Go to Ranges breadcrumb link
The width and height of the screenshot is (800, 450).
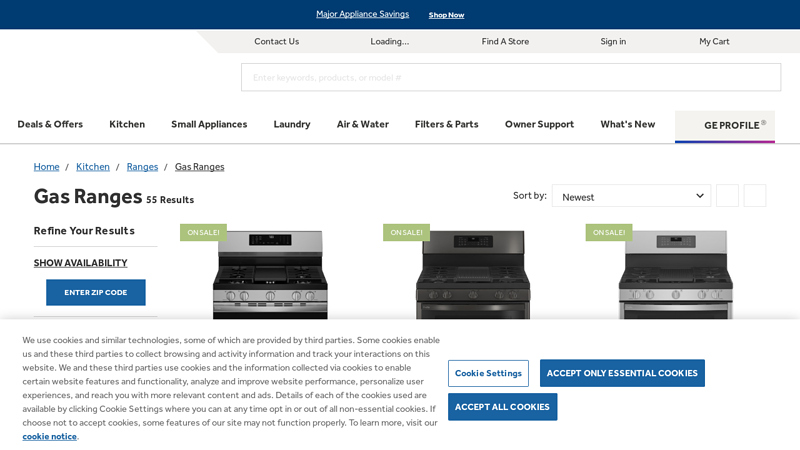(x=142, y=167)
